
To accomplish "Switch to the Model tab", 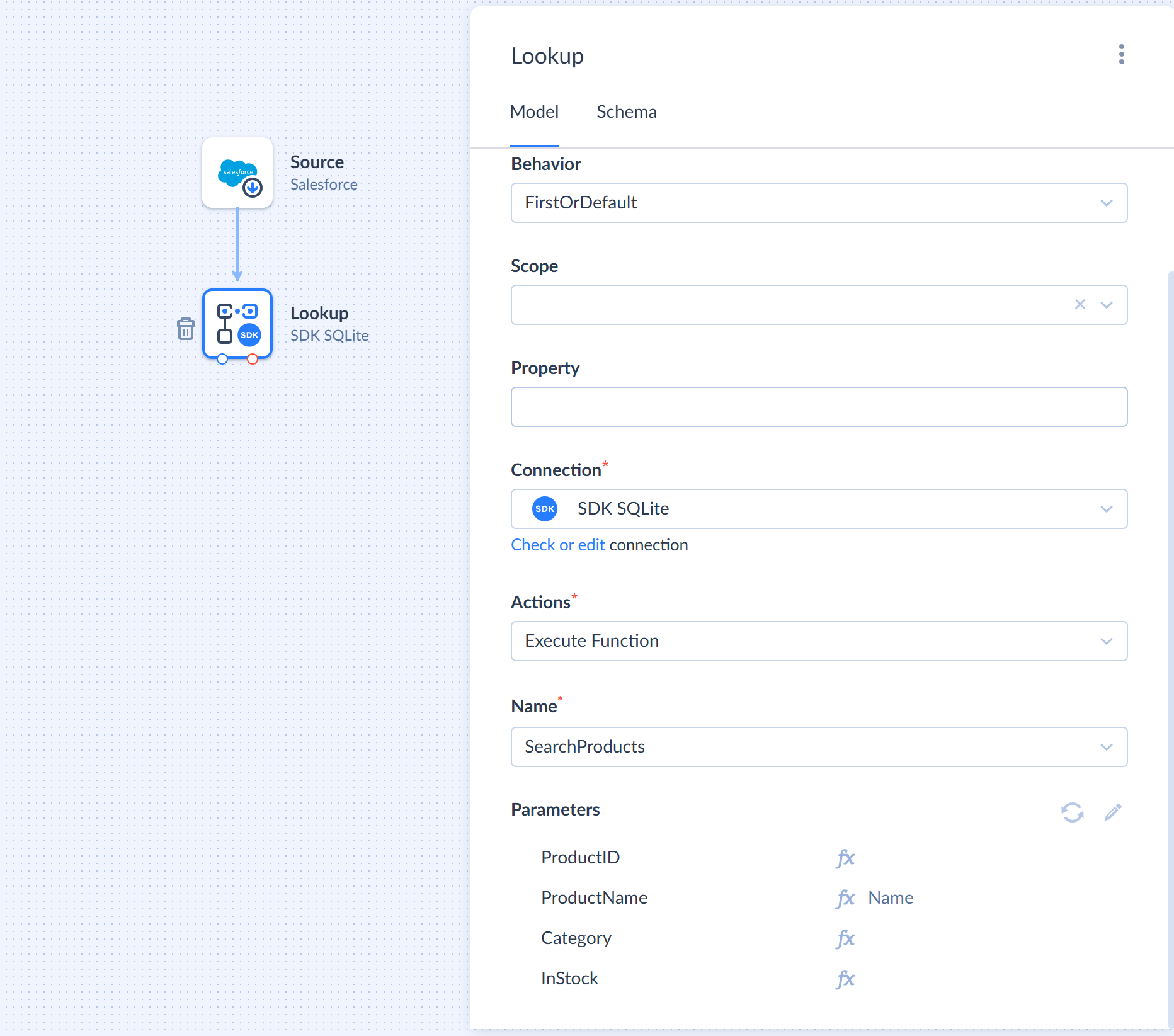I will click(534, 112).
